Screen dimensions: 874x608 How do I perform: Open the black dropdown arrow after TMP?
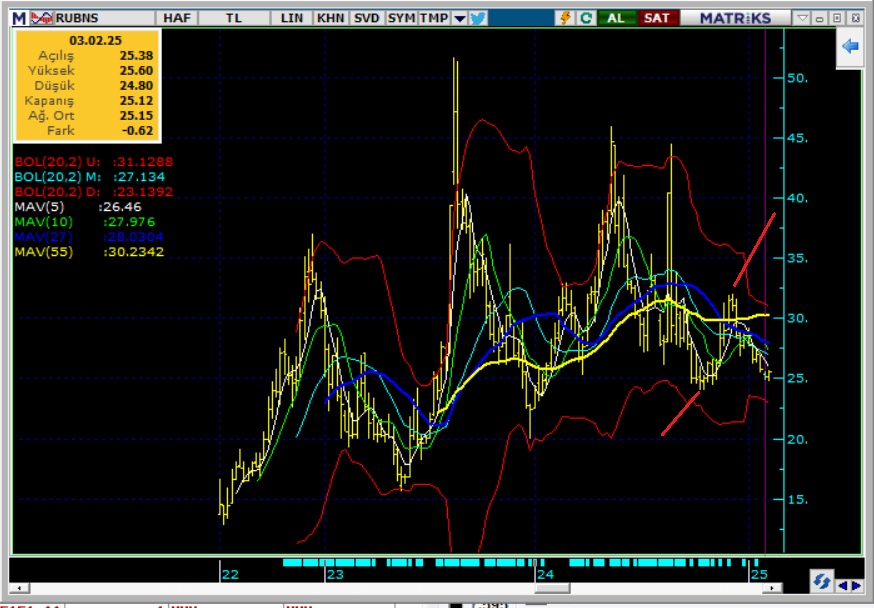point(459,18)
